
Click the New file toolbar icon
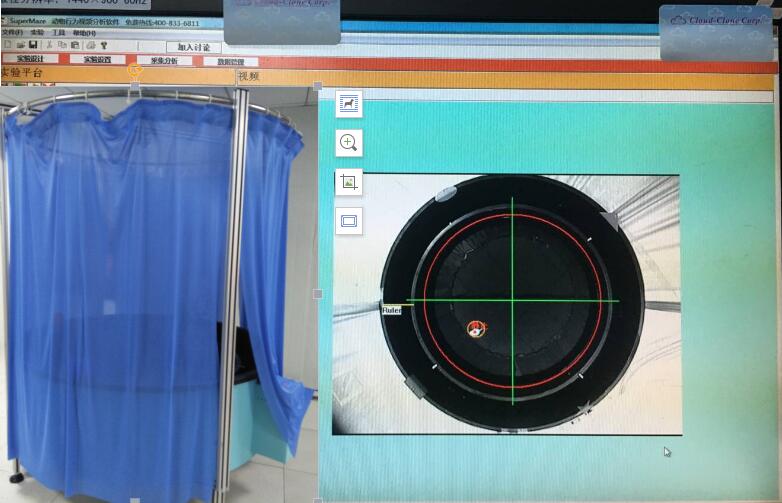(7, 45)
